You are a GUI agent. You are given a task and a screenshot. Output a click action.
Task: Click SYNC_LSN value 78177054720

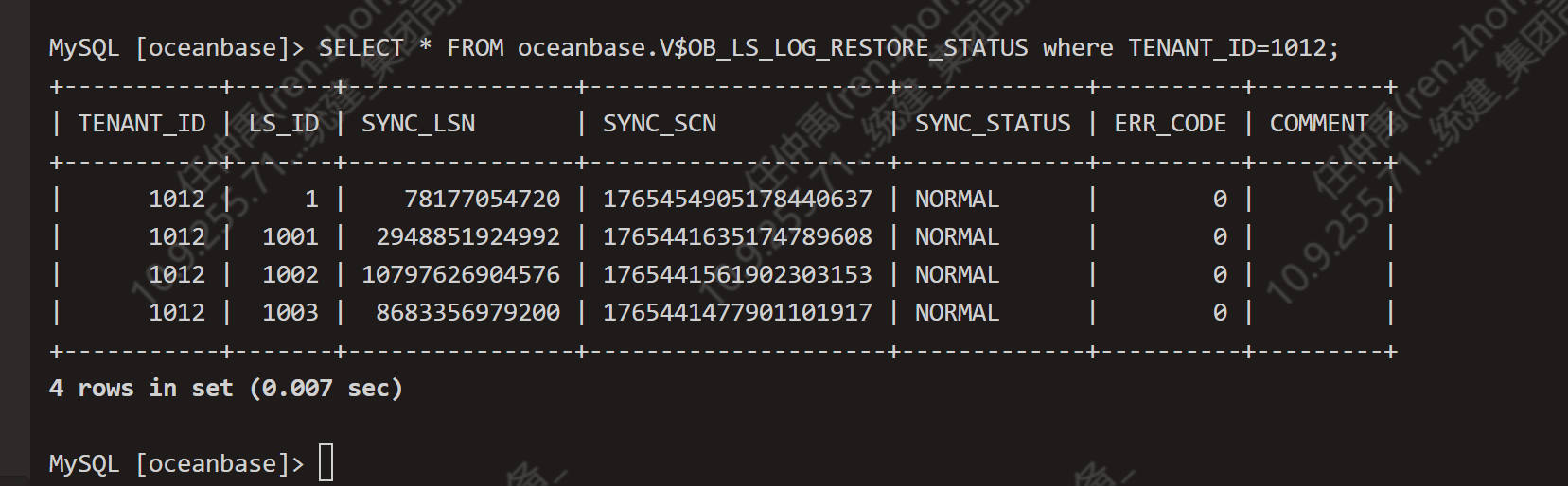(482, 200)
